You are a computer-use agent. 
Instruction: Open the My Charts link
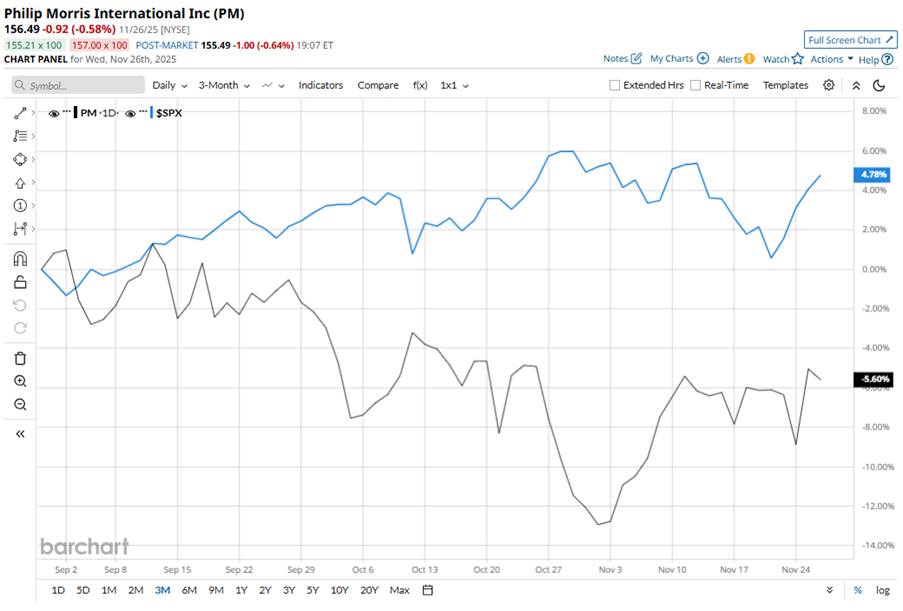point(679,59)
